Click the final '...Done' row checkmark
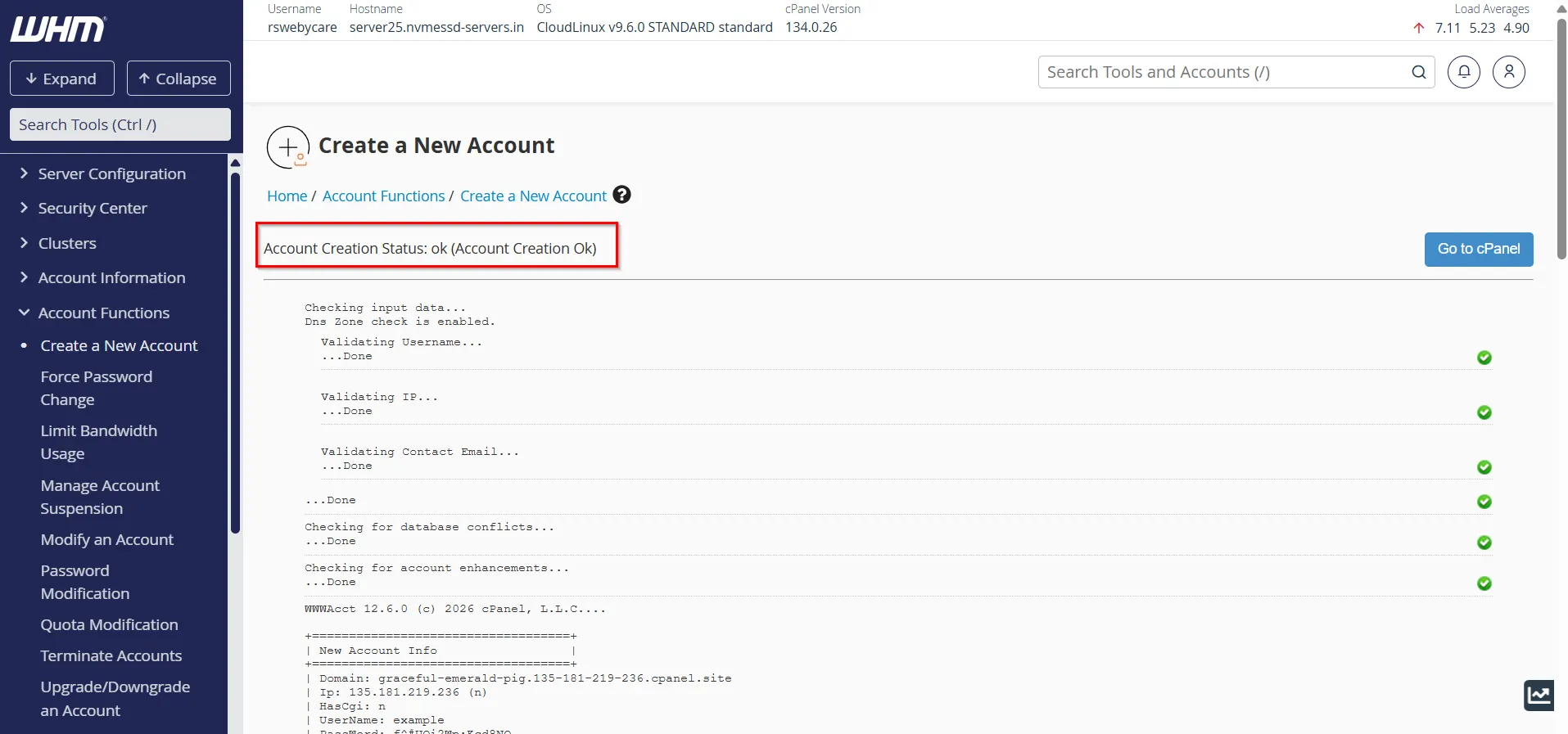 [x=1484, y=502]
